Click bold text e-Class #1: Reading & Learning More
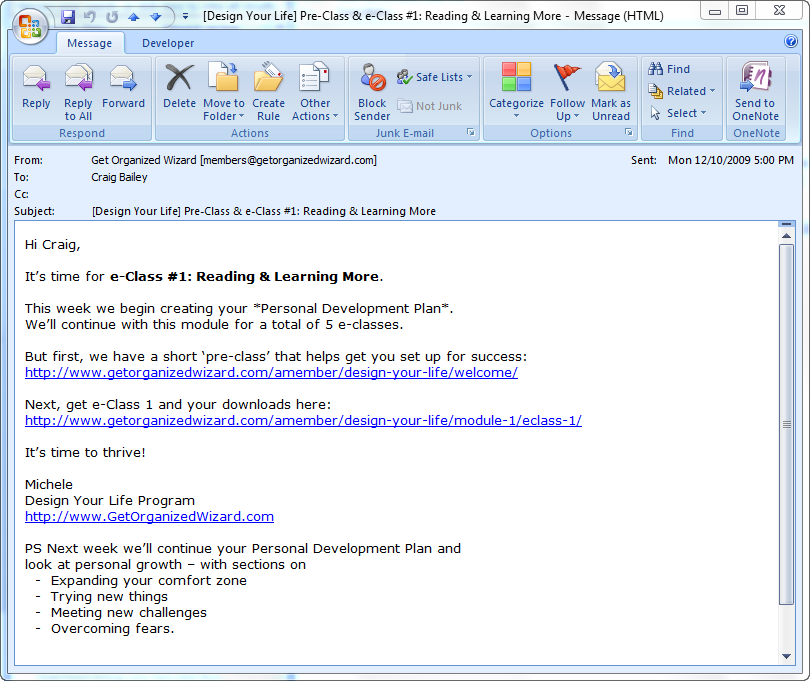810x681 pixels. click(244, 276)
